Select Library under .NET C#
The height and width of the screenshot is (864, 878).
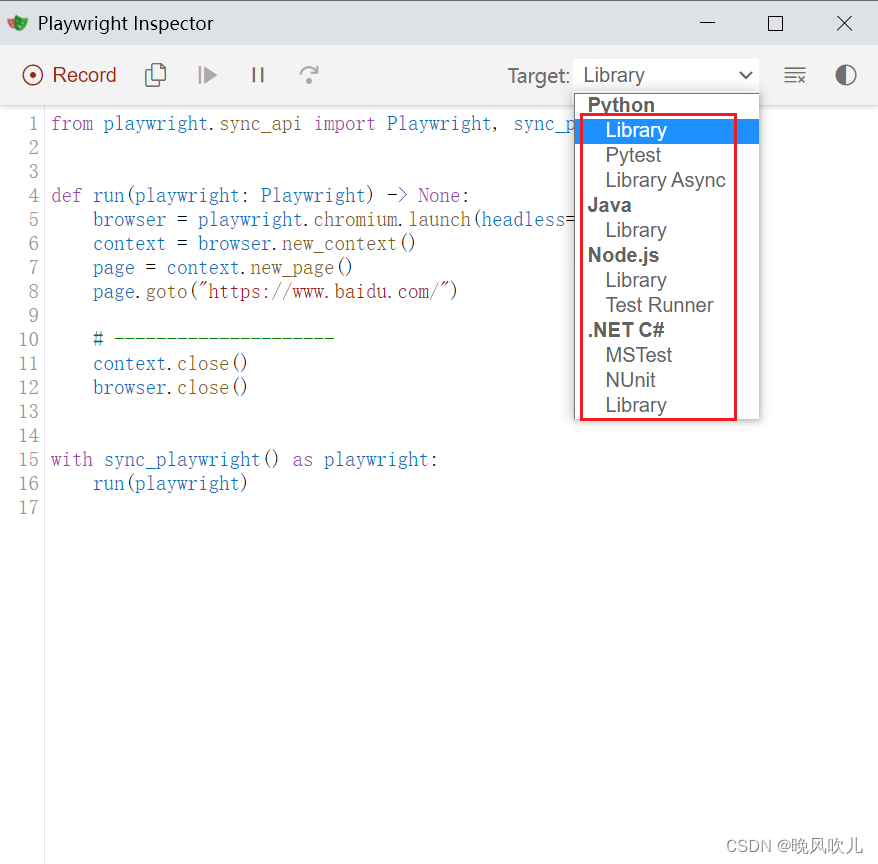click(667, 405)
